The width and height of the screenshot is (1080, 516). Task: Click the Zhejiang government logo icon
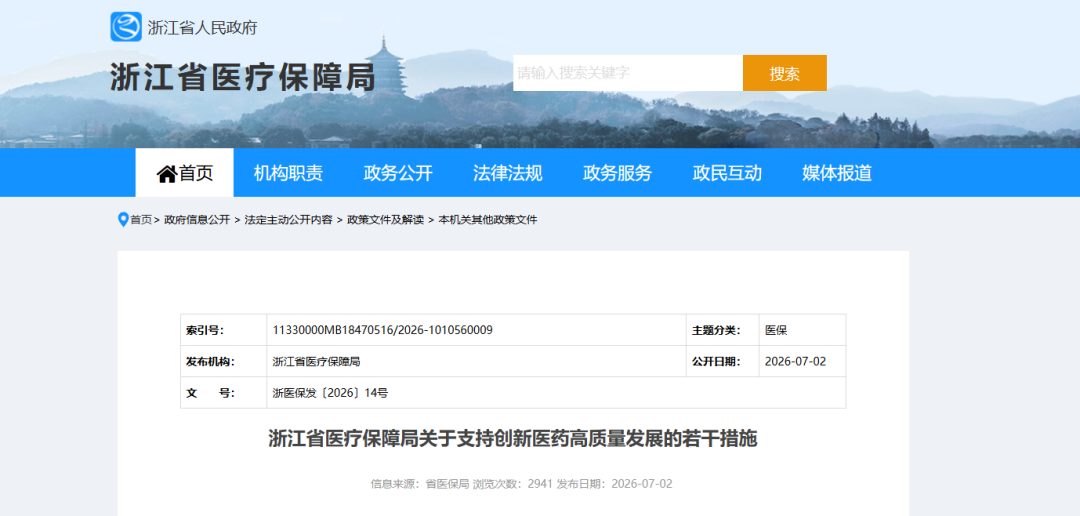pyautogui.click(x=126, y=27)
